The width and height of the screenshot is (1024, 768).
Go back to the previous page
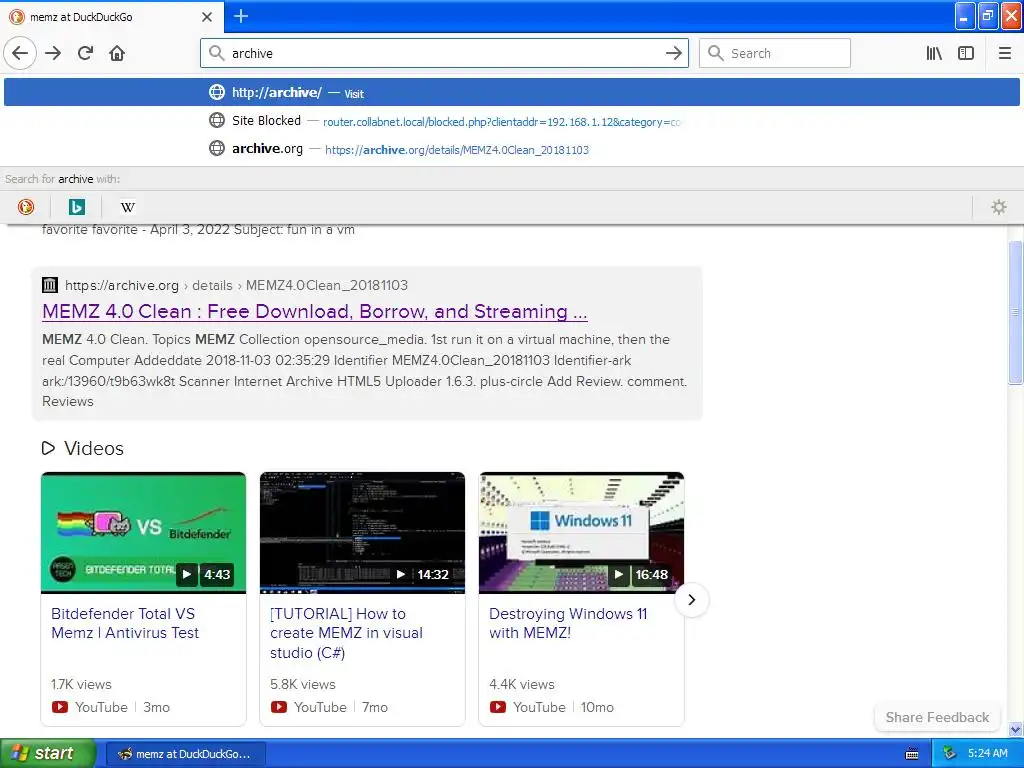pos(20,53)
